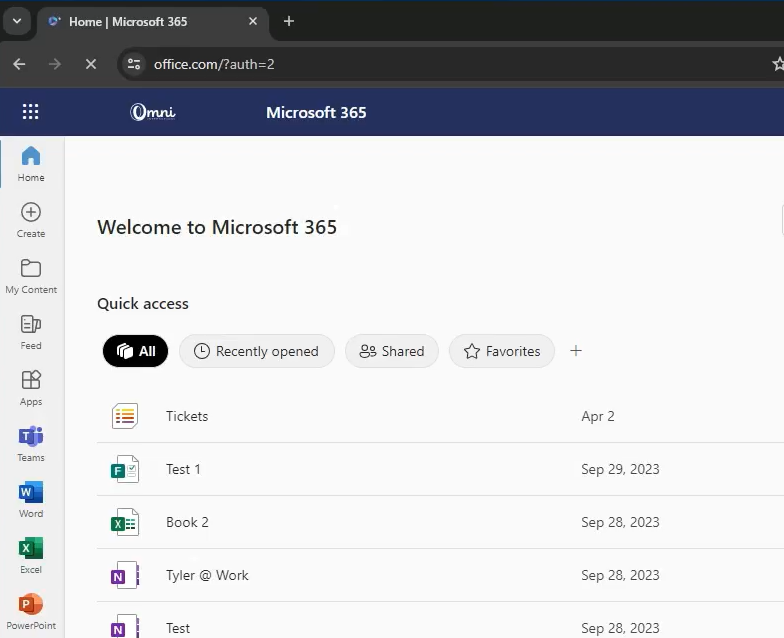Click the Omni company logo
The width and height of the screenshot is (784, 638).
pyautogui.click(x=153, y=112)
